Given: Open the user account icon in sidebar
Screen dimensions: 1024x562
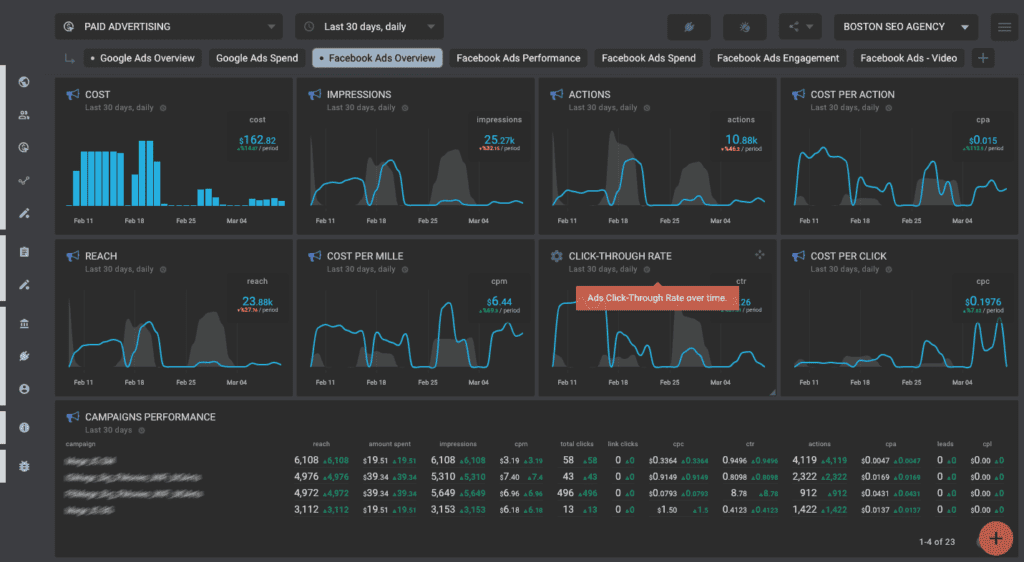Looking at the screenshot, I should coord(24,389).
